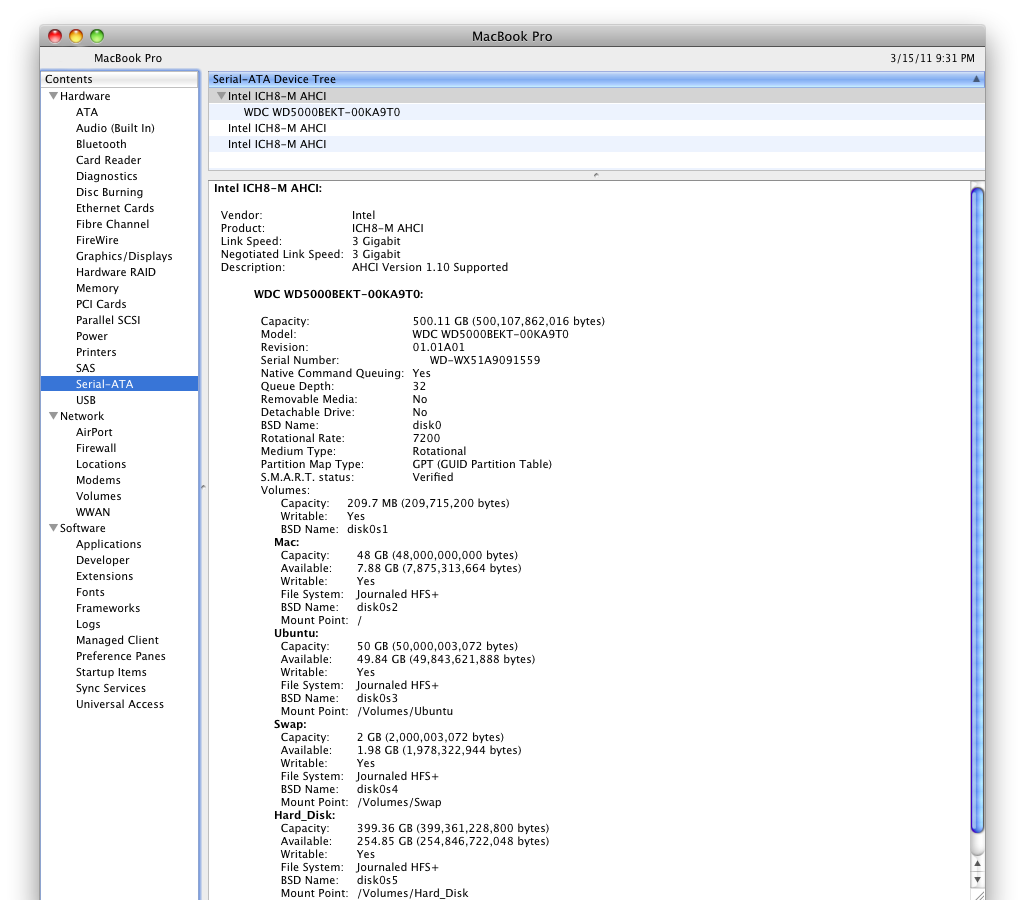The width and height of the screenshot is (1025, 900).
Task: Click the date 3/15/11 9:31 PM
Action: click(x=932, y=58)
